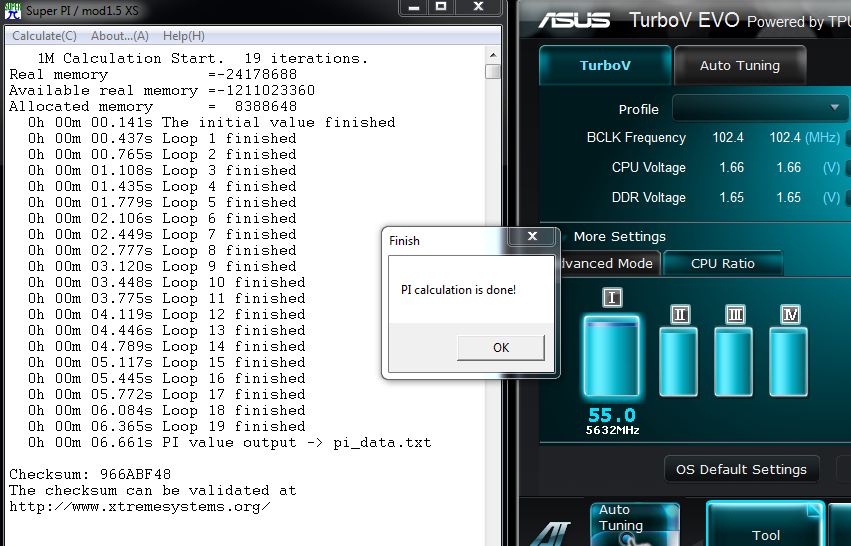Adjust the core III ratio slider bar

pos(733,361)
